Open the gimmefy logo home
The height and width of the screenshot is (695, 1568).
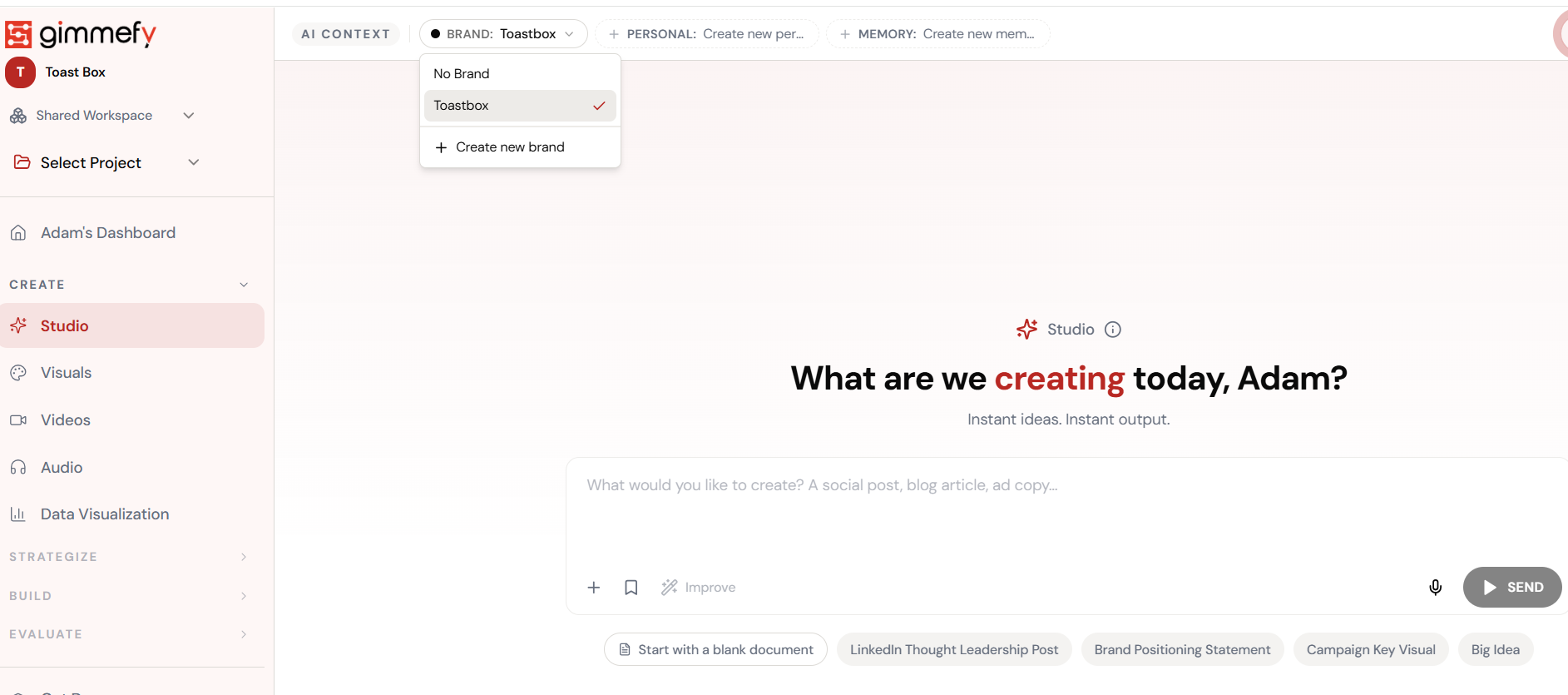pyautogui.click(x=82, y=34)
